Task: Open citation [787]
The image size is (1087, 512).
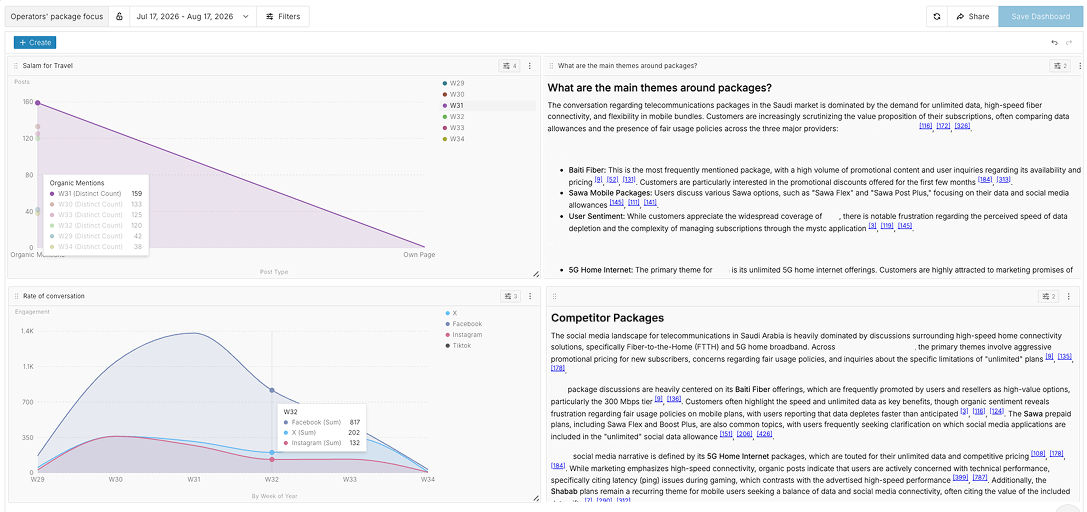Action: pyautogui.click(x=980, y=477)
